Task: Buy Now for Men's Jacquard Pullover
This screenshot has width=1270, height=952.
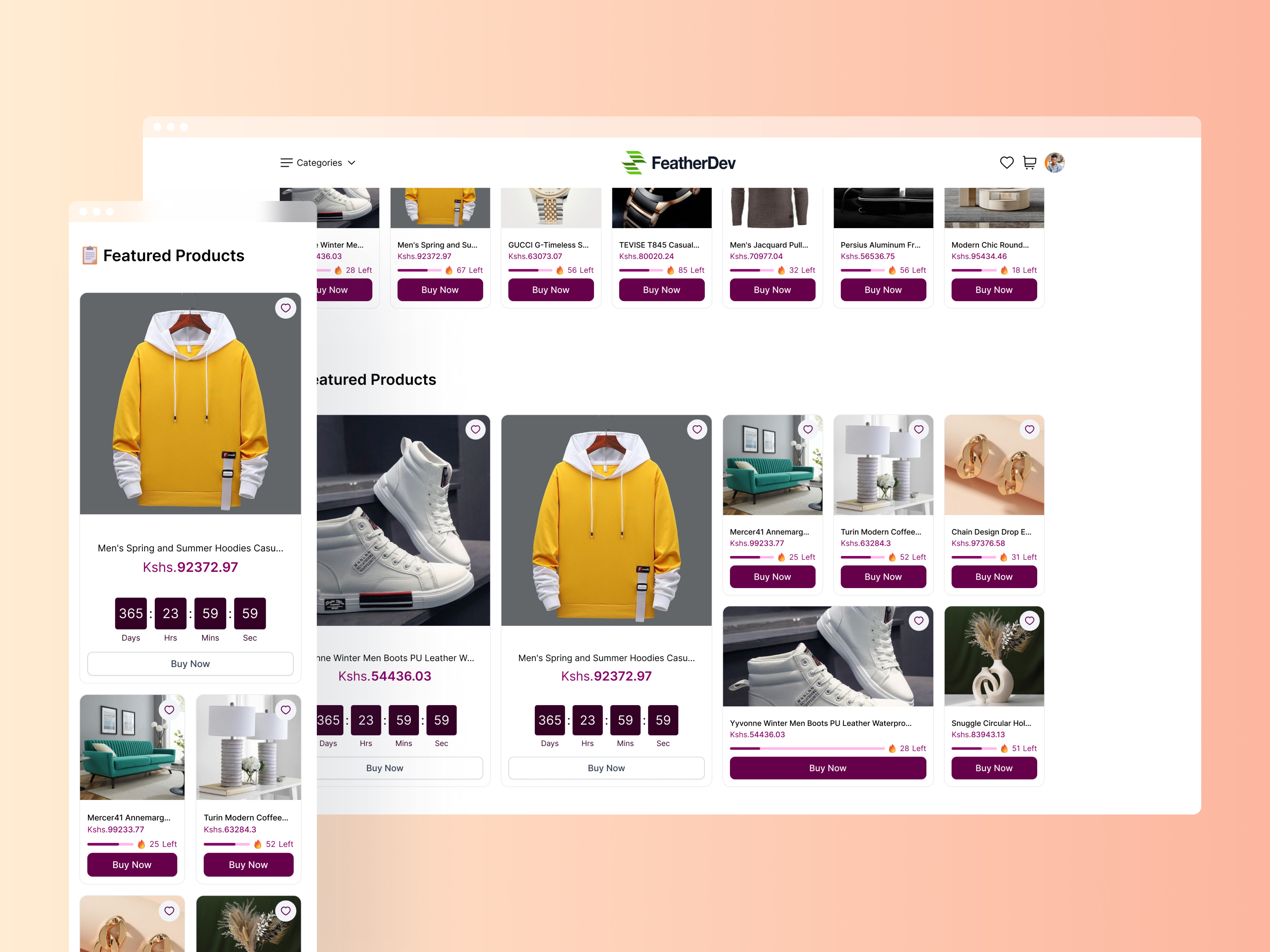Action: [772, 290]
